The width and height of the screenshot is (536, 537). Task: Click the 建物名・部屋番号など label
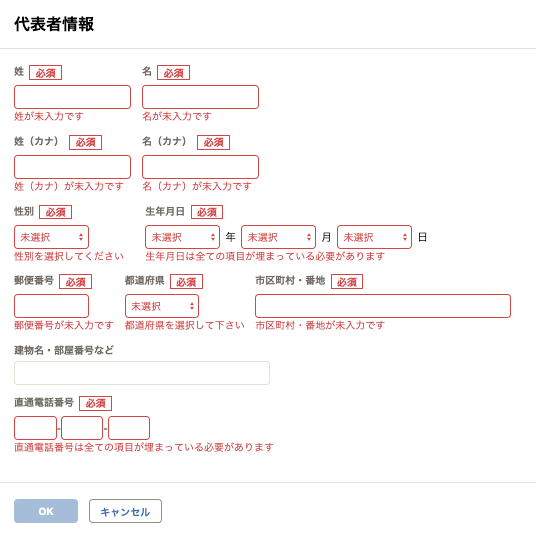pyautogui.click(x=64, y=350)
